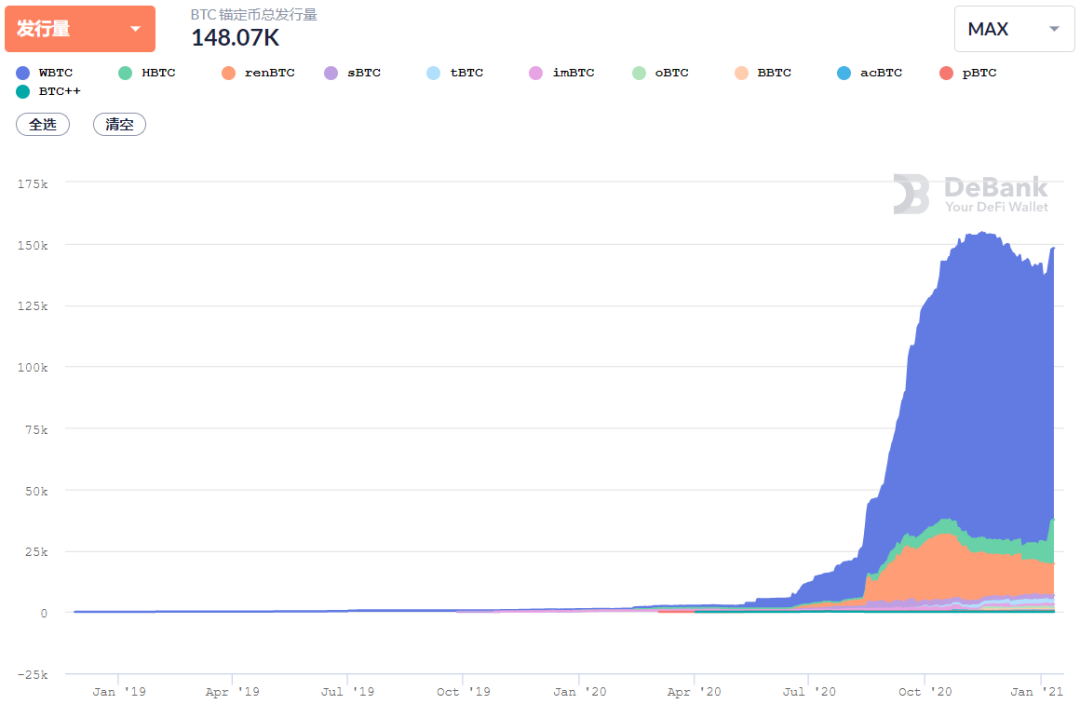Open the 发行量 metric dropdown
The height and width of the screenshot is (704, 1080).
(80, 29)
